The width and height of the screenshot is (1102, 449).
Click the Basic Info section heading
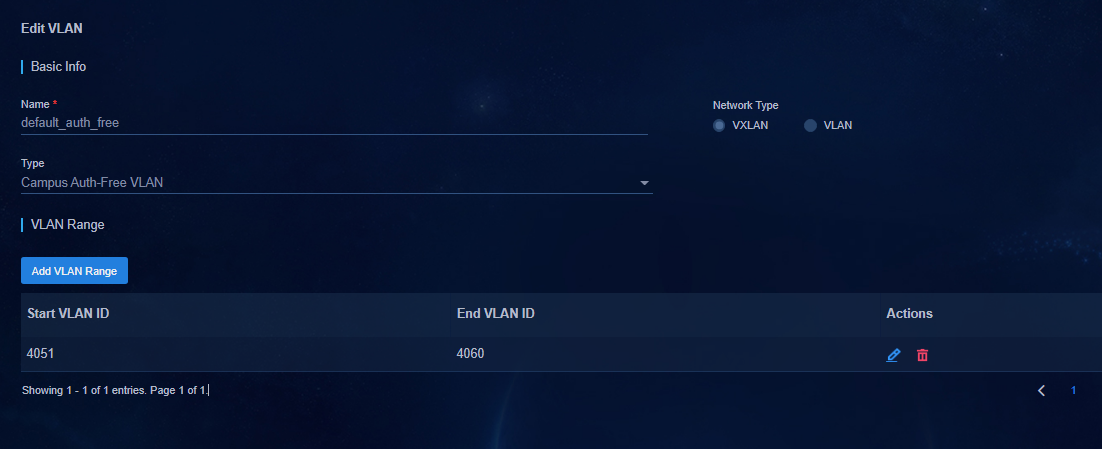[58, 67]
